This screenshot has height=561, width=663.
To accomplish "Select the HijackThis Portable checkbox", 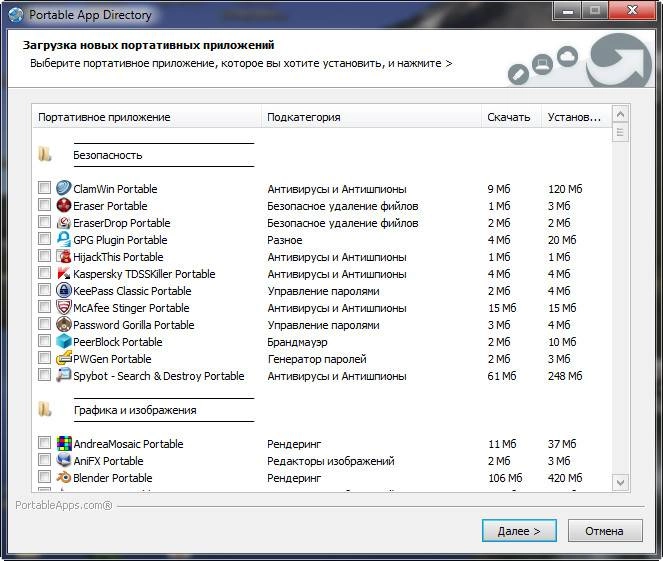I will point(44,255).
